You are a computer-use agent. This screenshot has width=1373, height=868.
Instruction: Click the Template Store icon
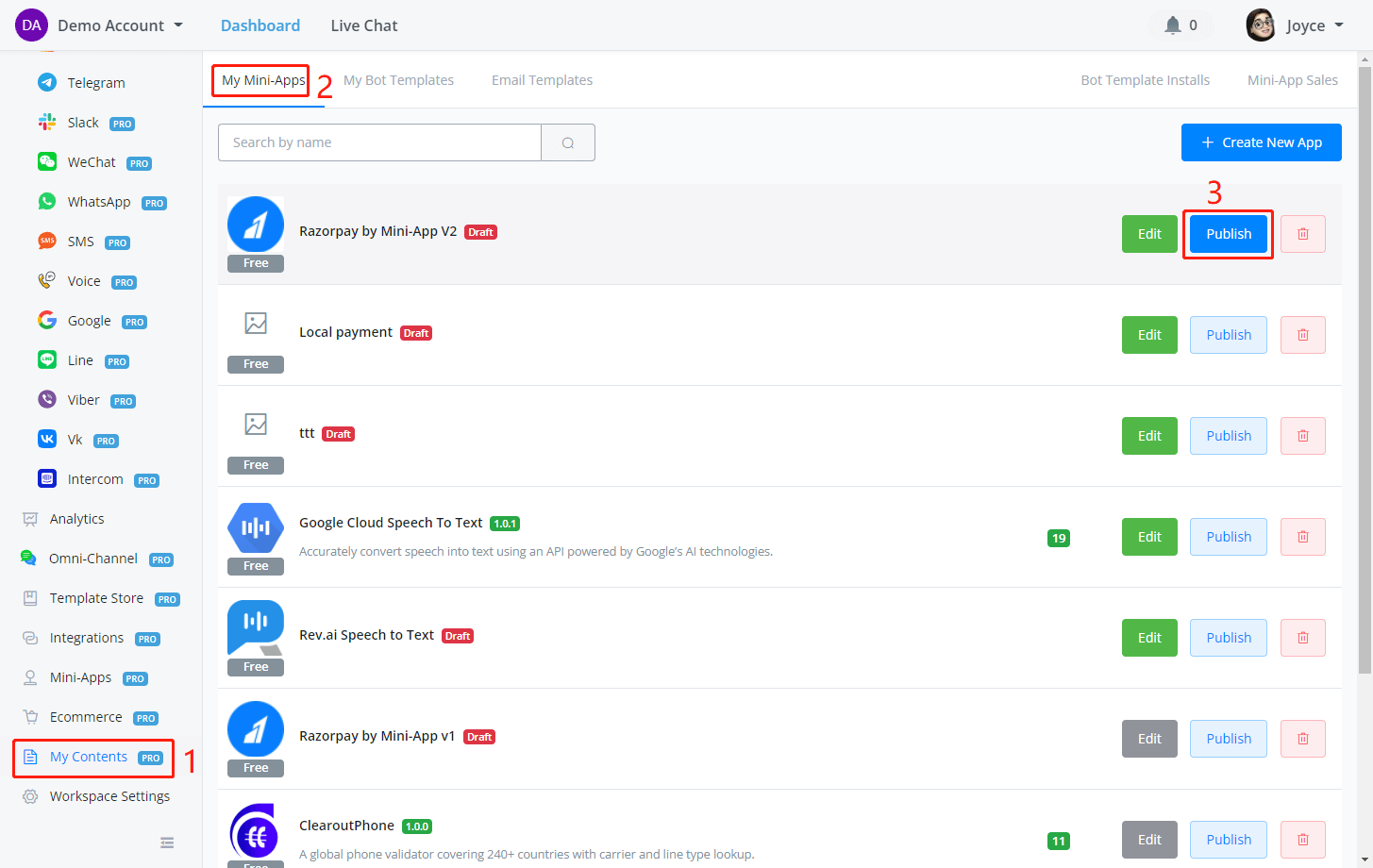click(x=30, y=598)
